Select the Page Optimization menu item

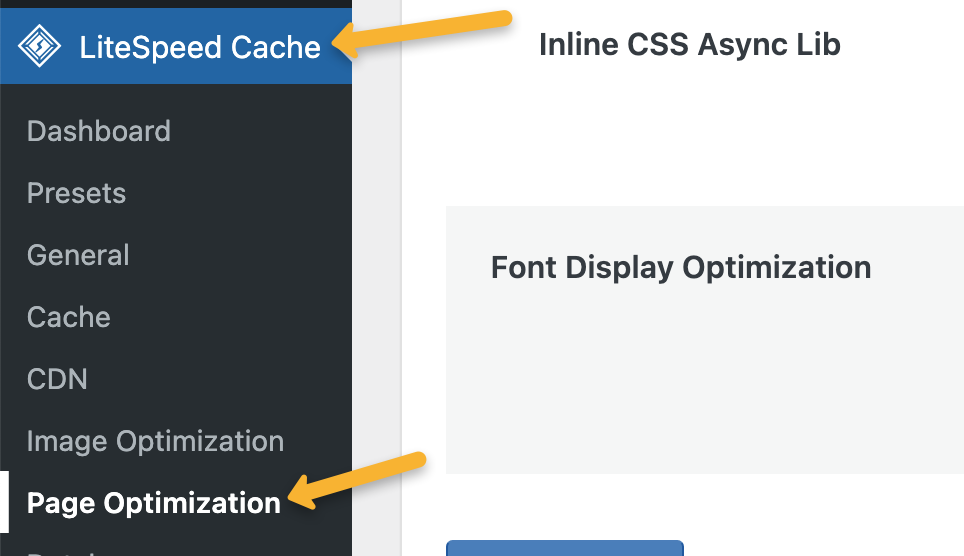pos(153,503)
